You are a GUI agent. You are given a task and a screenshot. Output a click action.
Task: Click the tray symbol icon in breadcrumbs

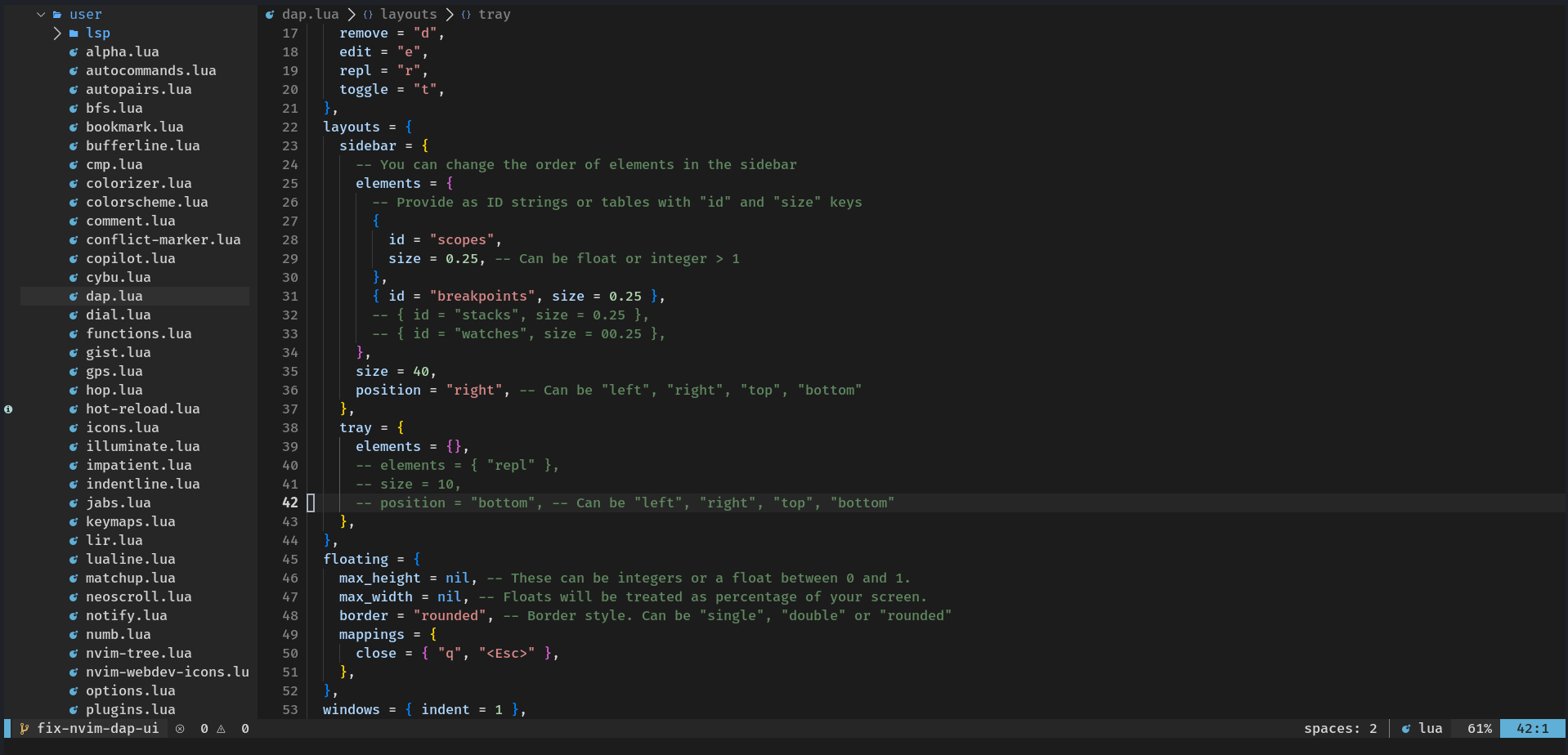[466, 15]
